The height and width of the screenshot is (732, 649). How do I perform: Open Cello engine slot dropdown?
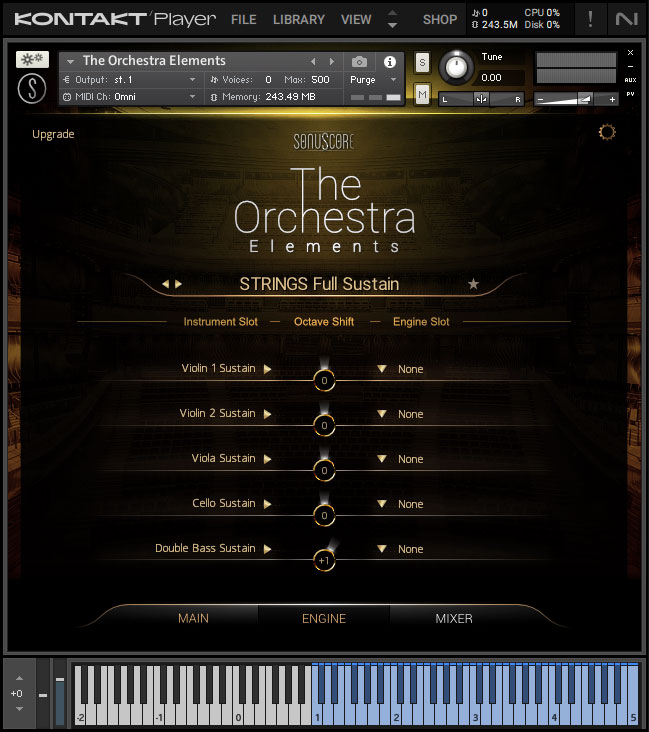click(381, 503)
